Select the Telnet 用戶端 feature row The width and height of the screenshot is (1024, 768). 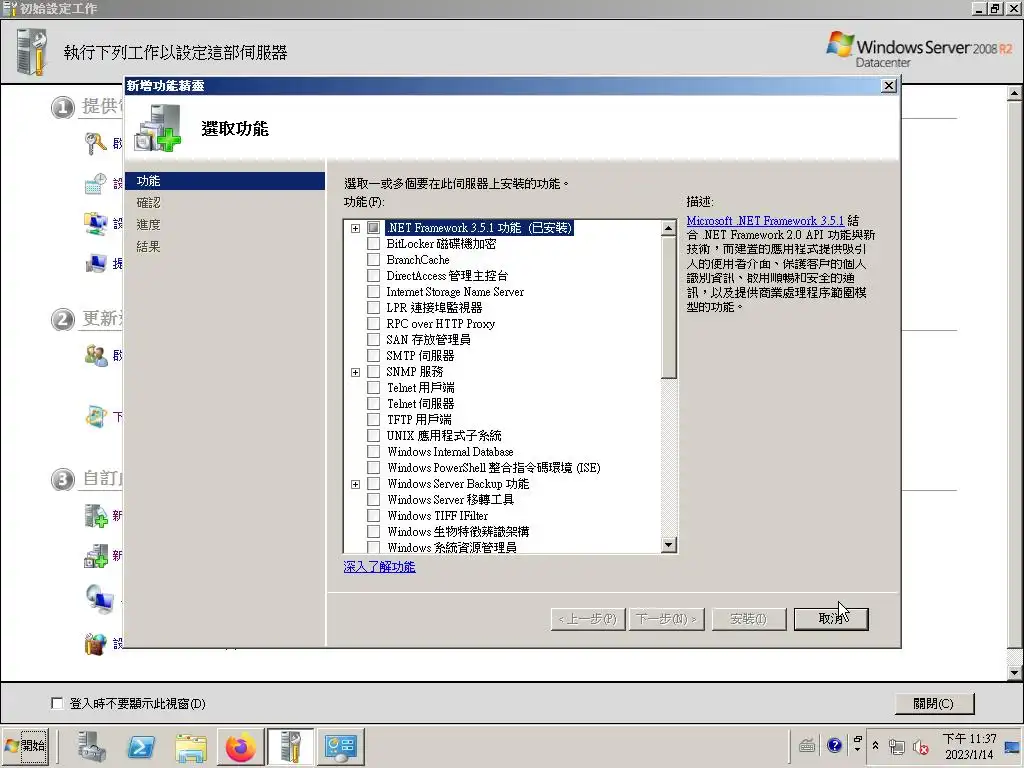[421, 388]
